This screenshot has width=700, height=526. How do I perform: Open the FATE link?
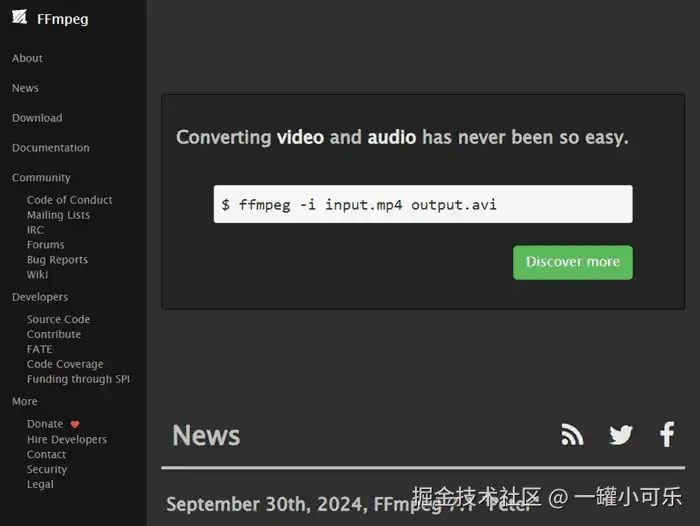click(39, 349)
